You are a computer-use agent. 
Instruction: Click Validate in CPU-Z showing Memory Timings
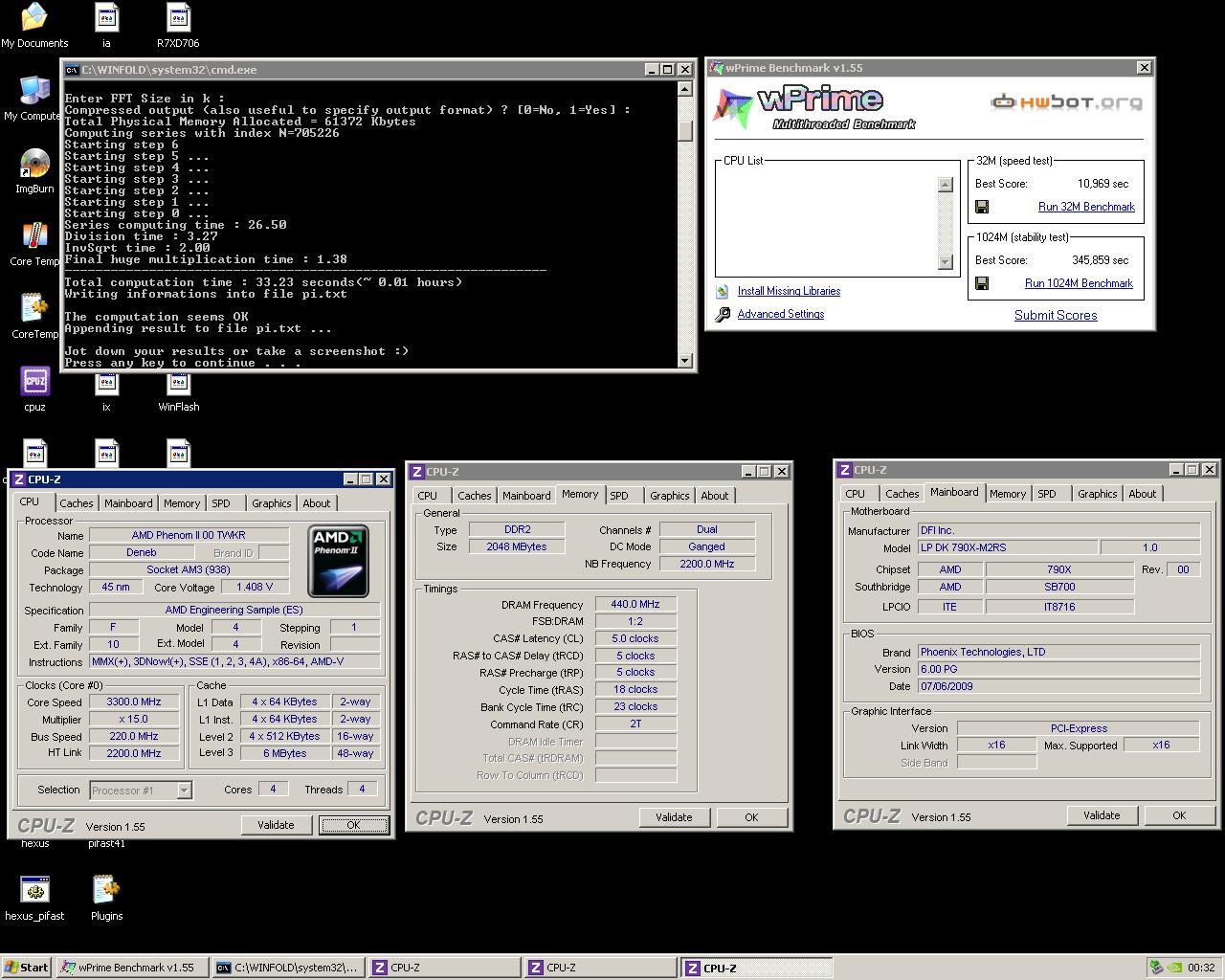(674, 817)
